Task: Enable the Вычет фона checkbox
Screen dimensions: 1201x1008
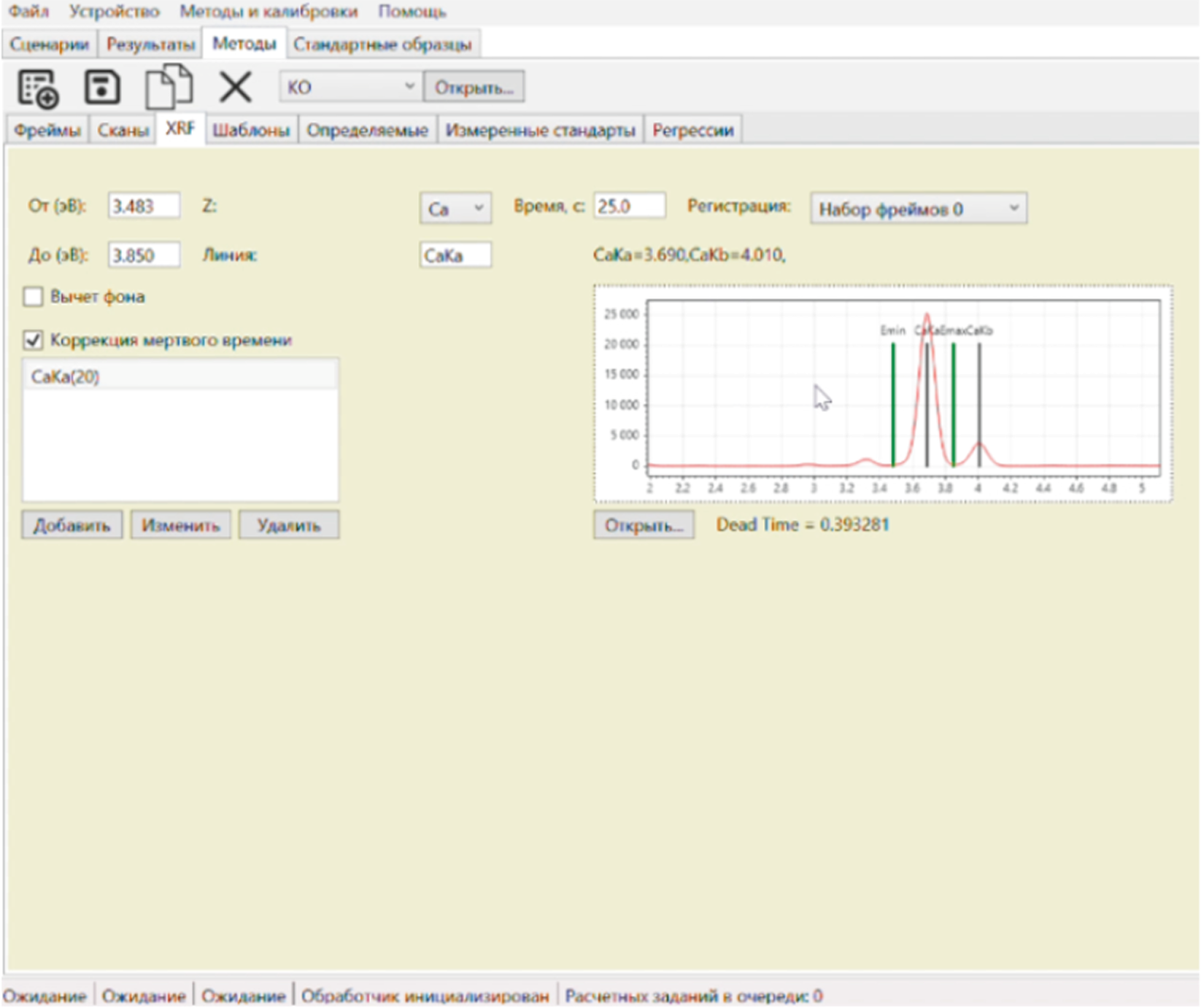Action: click(34, 297)
